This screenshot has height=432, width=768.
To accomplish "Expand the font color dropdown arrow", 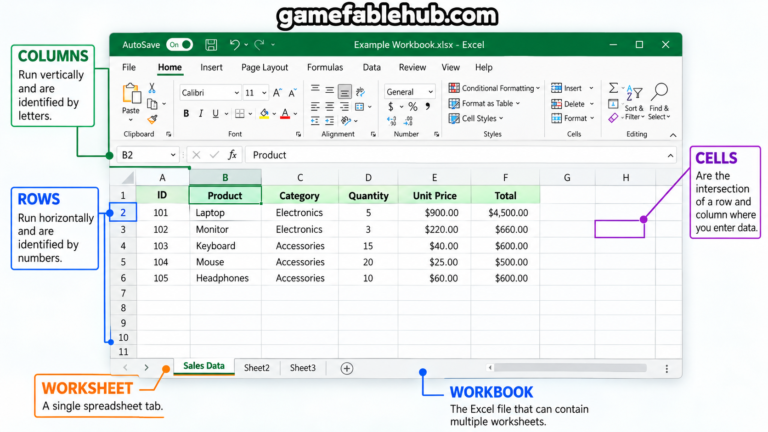I will tap(295, 114).
